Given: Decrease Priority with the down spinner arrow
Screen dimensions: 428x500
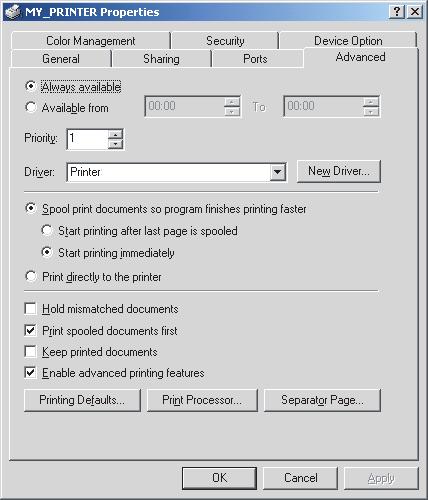Looking at the screenshot, I should [115, 144].
